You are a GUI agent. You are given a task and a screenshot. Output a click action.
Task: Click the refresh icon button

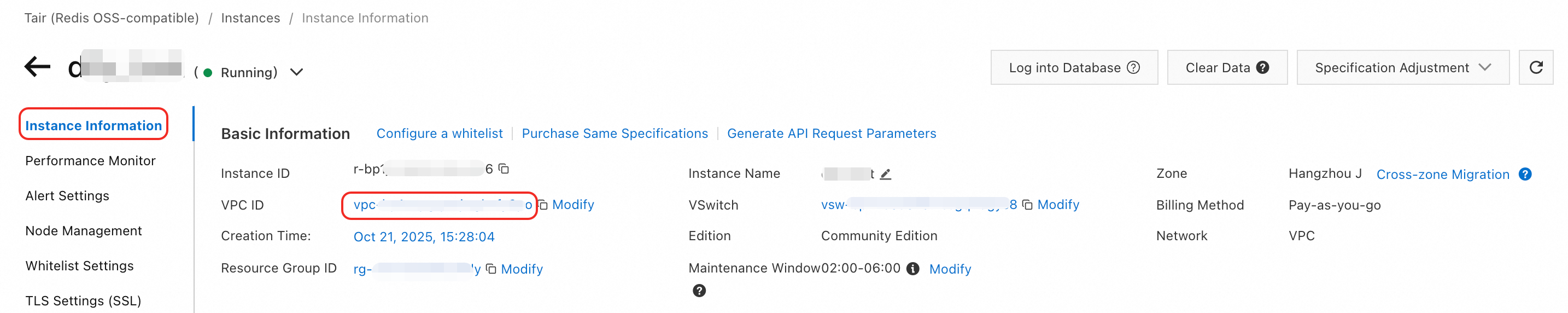(1535, 68)
